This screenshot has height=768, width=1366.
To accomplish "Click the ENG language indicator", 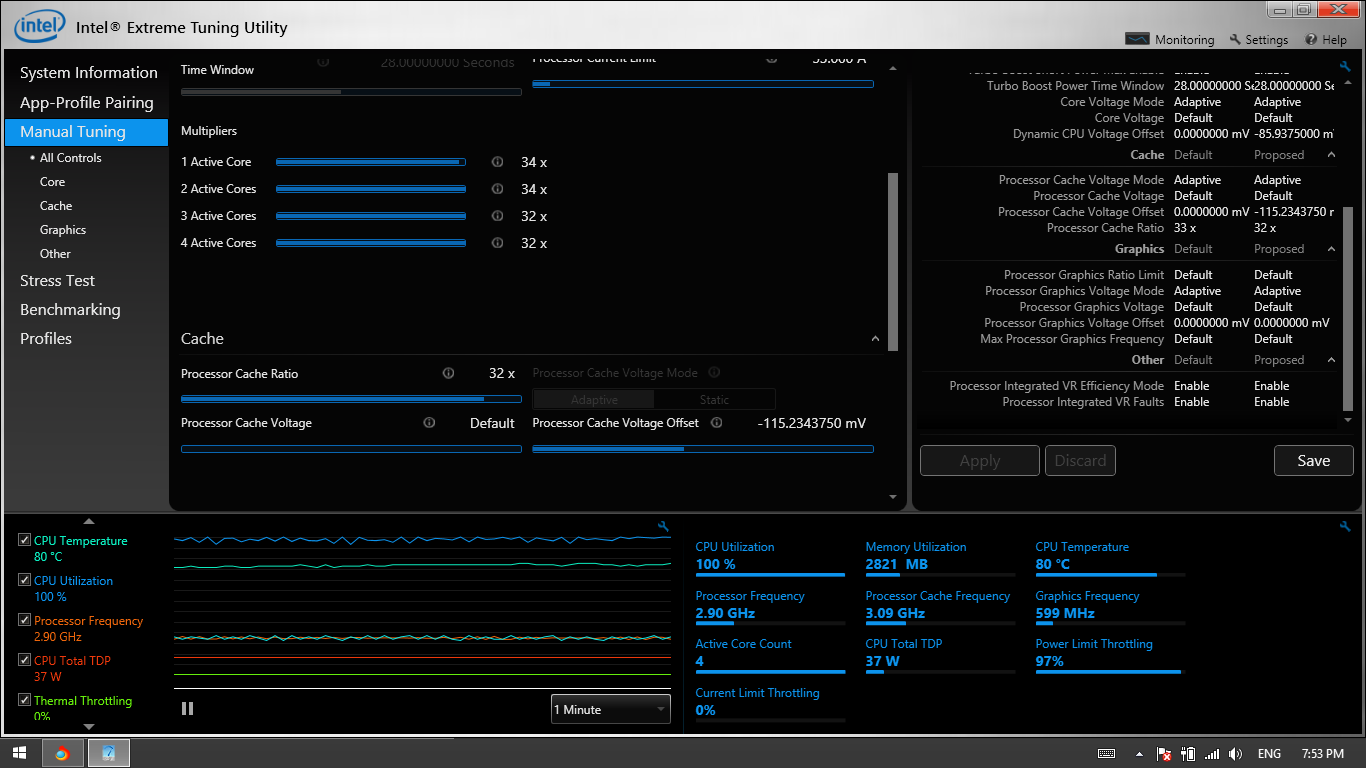I will pos(1269,754).
